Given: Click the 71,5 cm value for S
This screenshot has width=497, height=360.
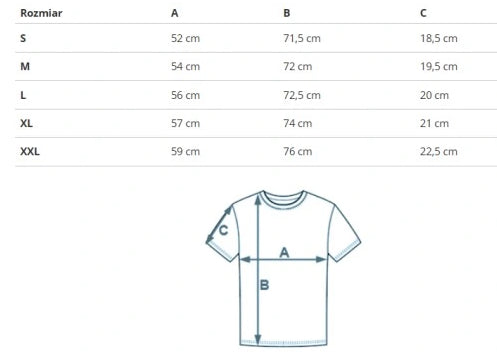Looking at the screenshot, I should click(x=302, y=38).
